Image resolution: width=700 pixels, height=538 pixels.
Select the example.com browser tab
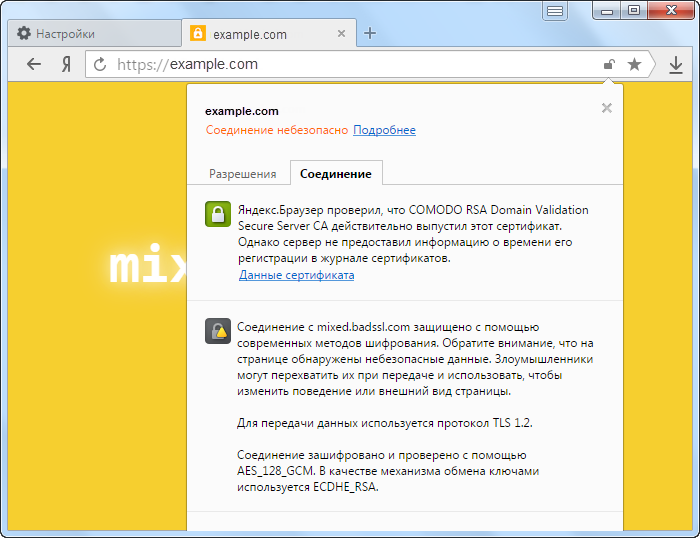[x=269, y=33]
